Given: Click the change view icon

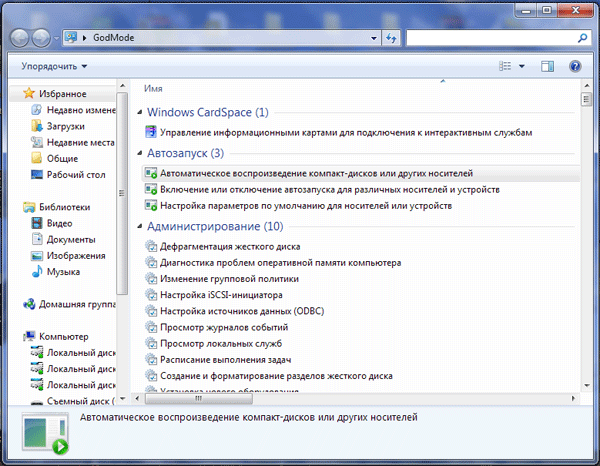Looking at the screenshot, I should pyautogui.click(x=505, y=66).
